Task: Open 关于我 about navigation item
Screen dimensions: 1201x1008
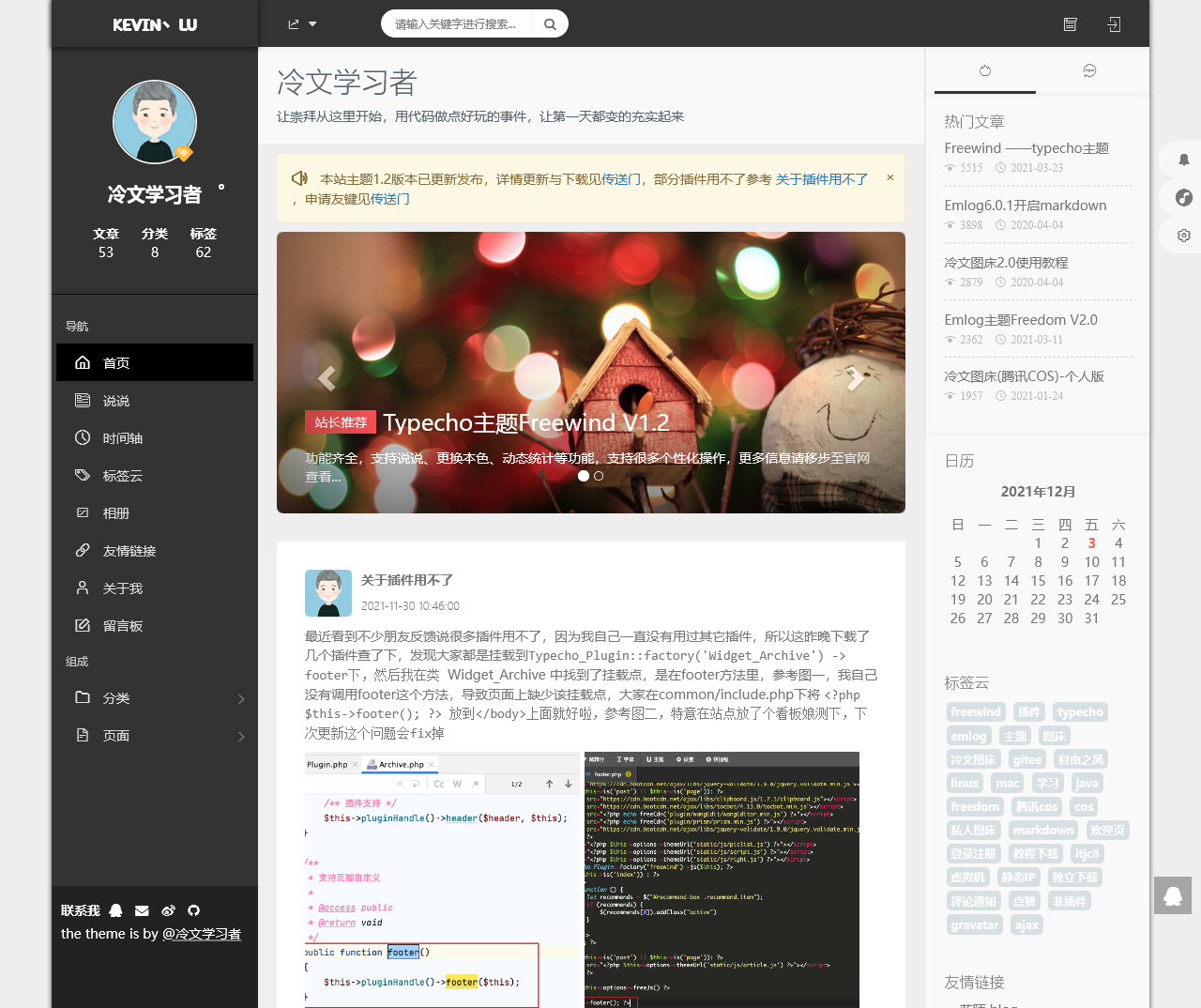Action: [x=155, y=588]
